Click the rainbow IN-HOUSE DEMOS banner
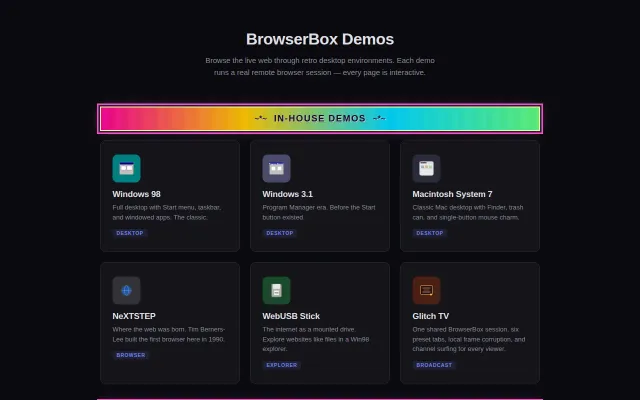Viewport: 640px width, 400px height. coord(320,119)
